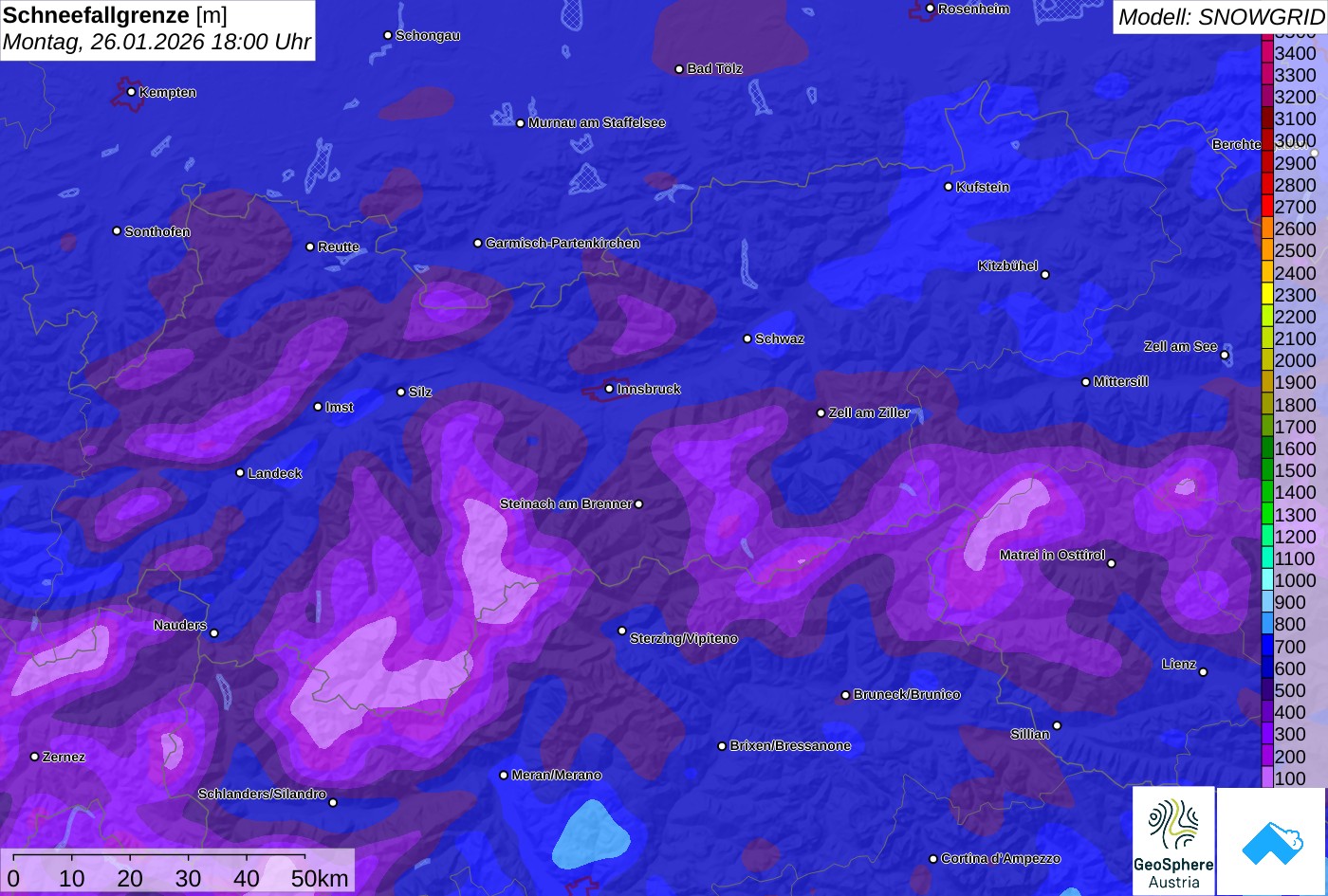Click the '20' scale bar tick label
The width and height of the screenshot is (1328, 896).
tap(130, 878)
